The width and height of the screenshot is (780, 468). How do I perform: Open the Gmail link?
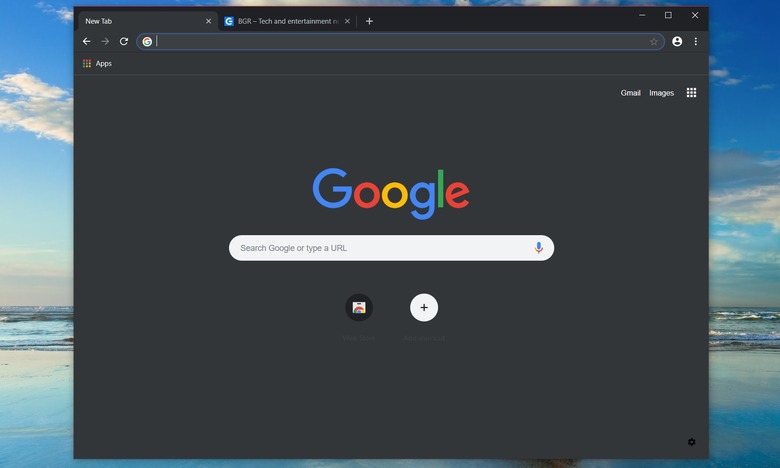[630, 93]
